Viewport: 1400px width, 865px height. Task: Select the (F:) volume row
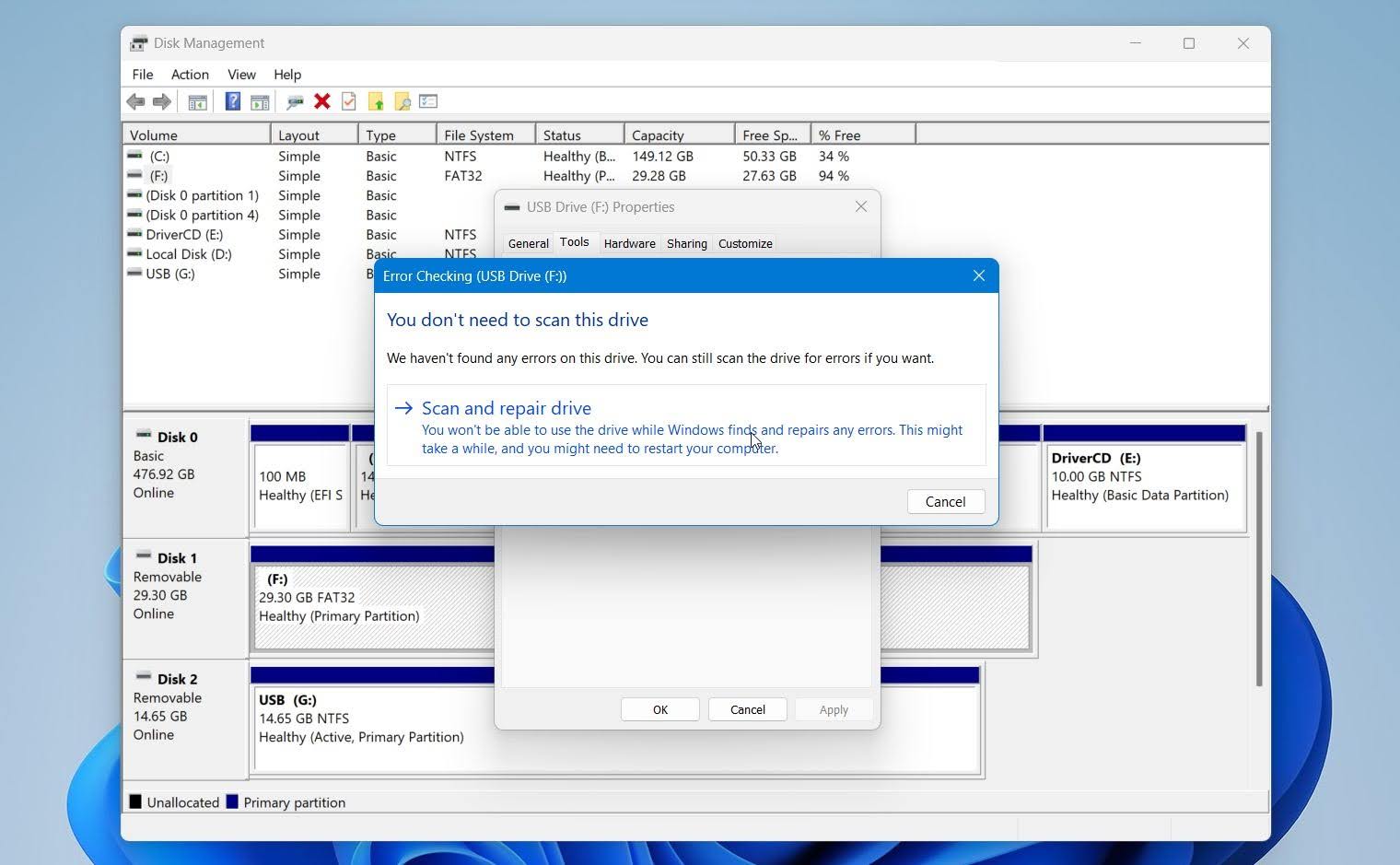(x=520, y=176)
